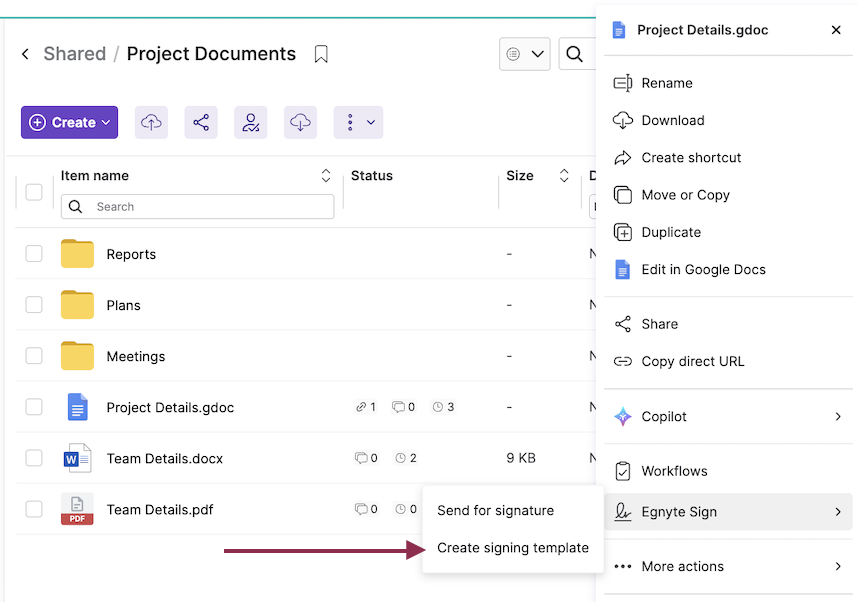This screenshot has height=602, width=858.
Task: Click the Workflows icon
Action: pos(621,470)
